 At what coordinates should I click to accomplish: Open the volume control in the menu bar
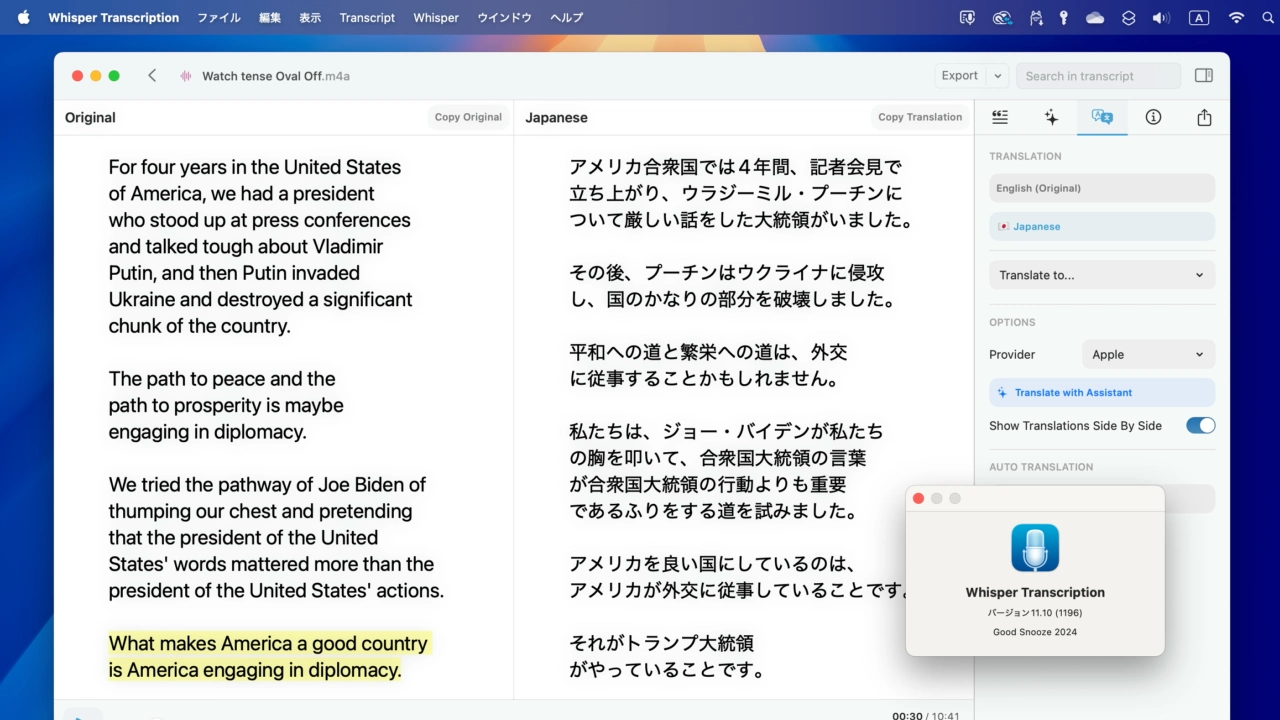click(x=1160, y=18)
